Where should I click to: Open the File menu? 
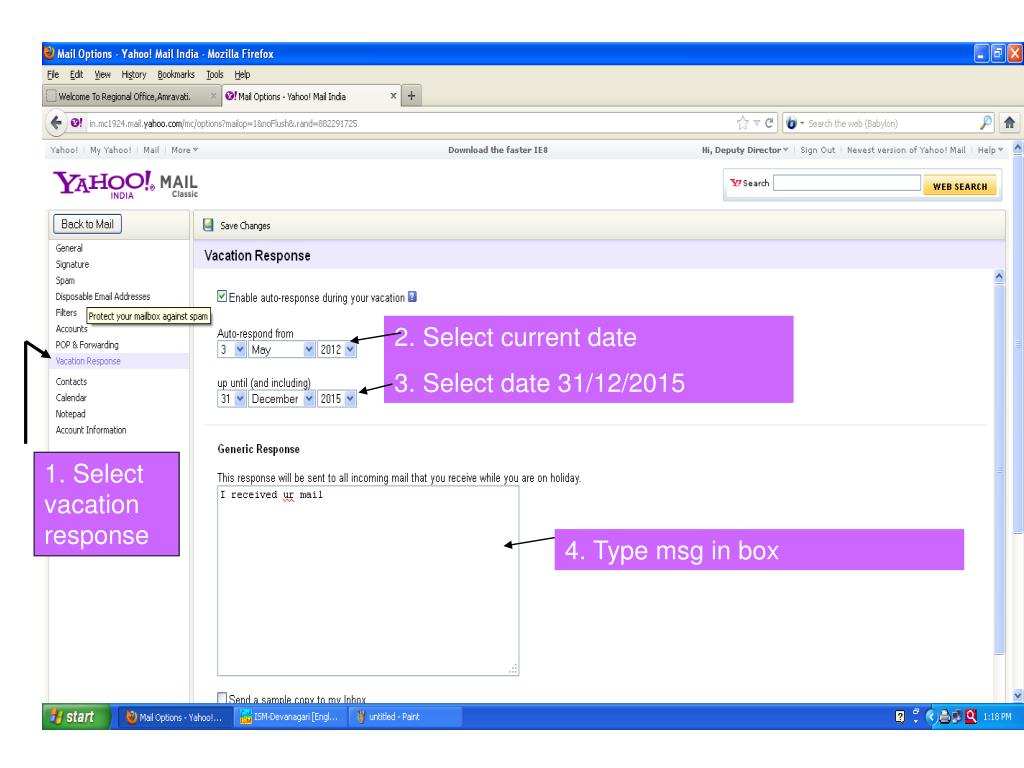pyautogui.click(x=53, y=74)
